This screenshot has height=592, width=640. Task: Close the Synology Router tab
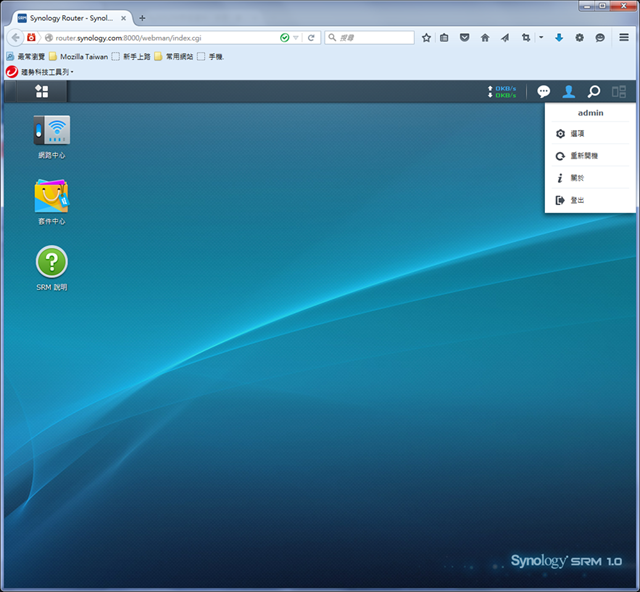(123, 18)
